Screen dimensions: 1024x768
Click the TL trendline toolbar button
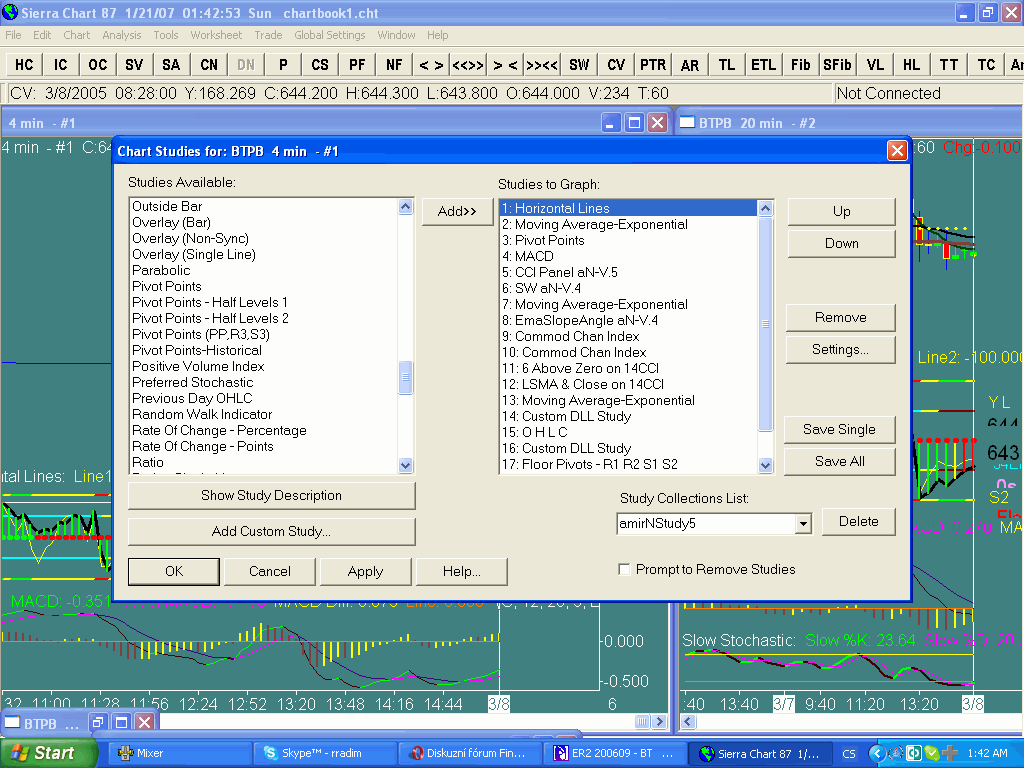[726, 64]
